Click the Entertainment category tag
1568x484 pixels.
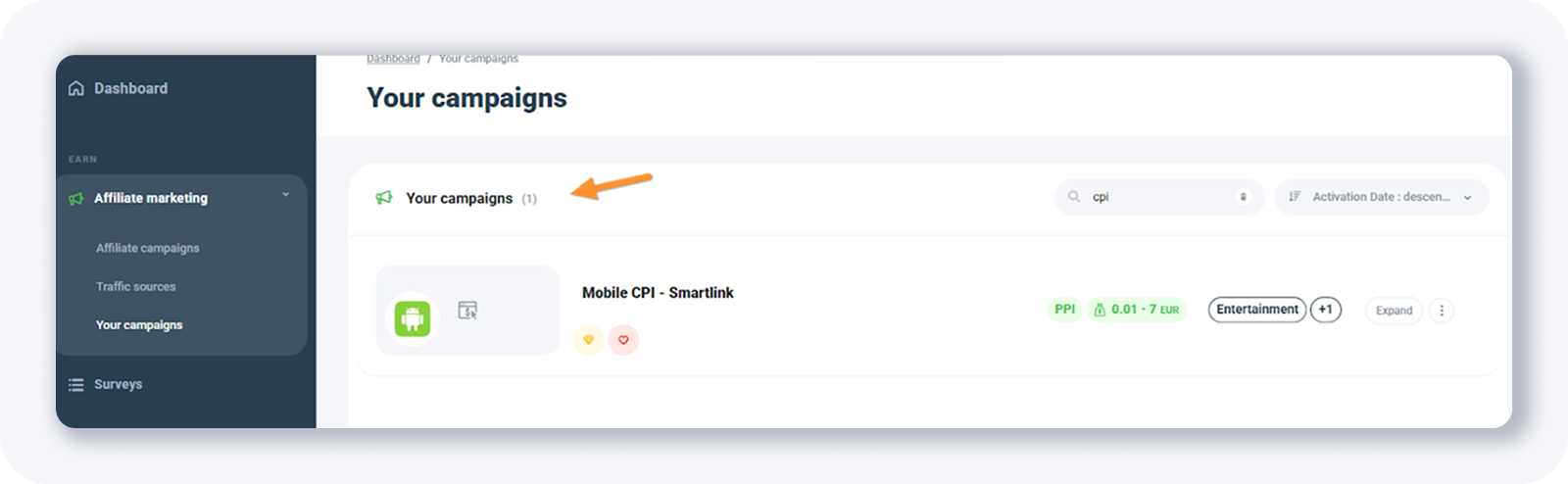point(1257,310)
